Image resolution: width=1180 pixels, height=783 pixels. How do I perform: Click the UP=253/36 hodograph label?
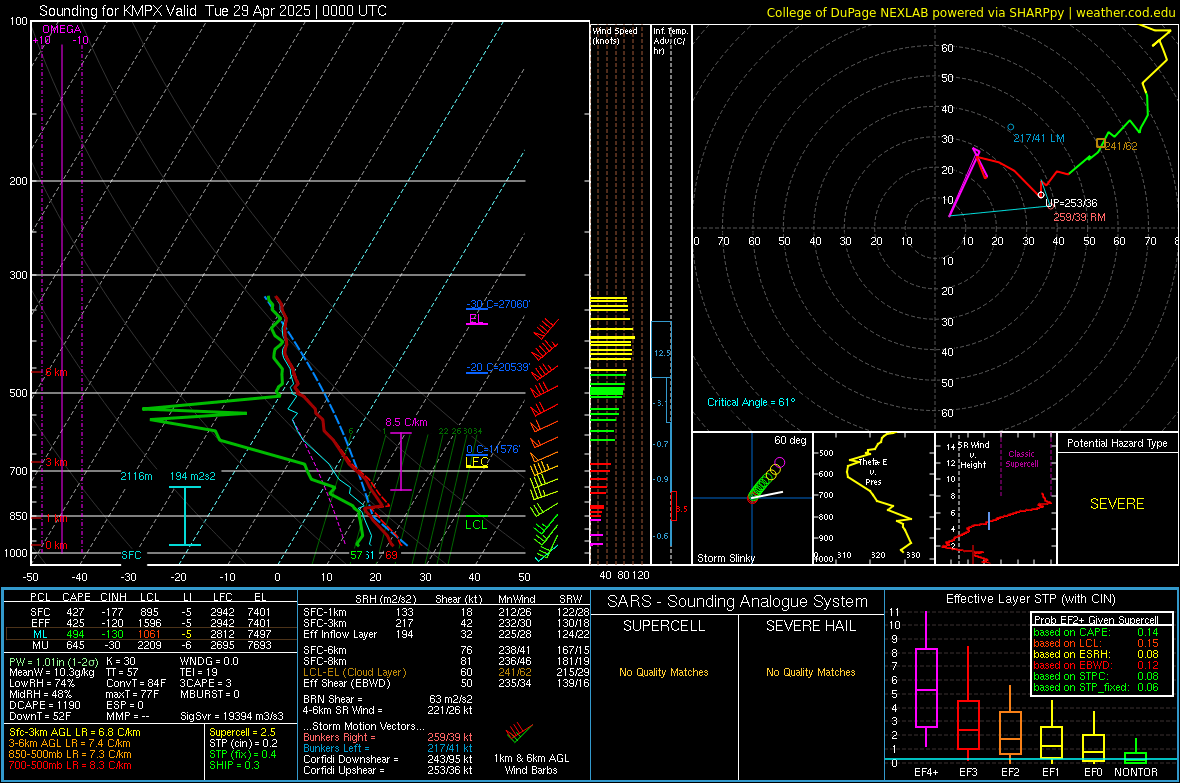[1071, 203]
